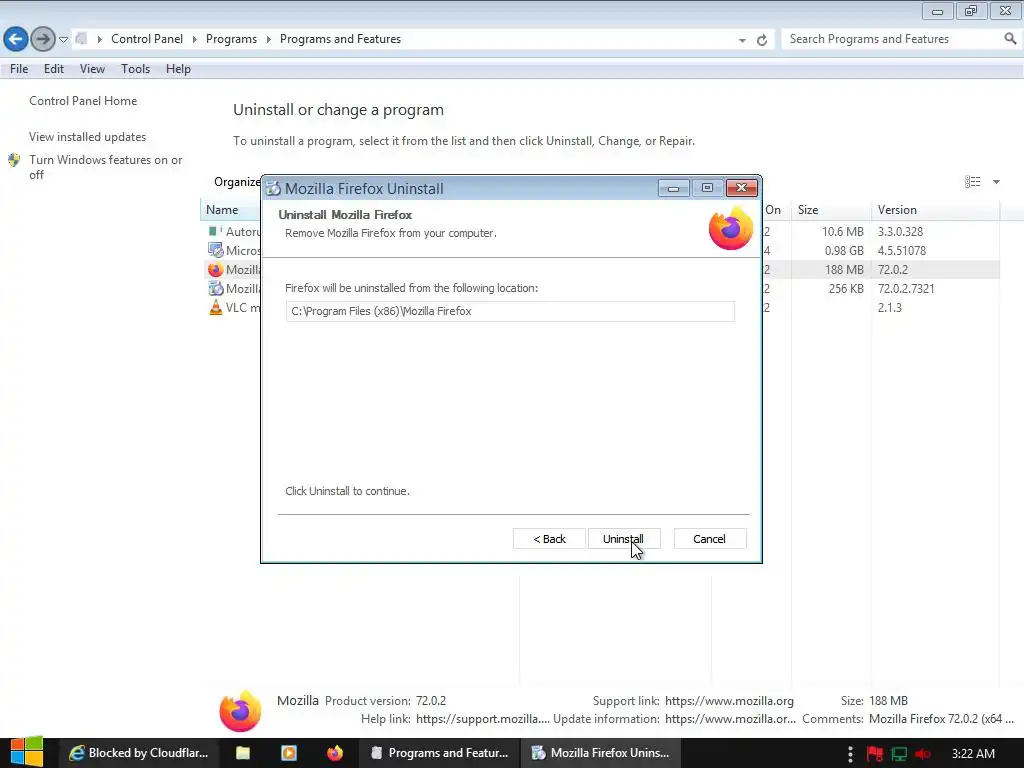Go forward in Control Panel navigation

[x=43, y=39]
